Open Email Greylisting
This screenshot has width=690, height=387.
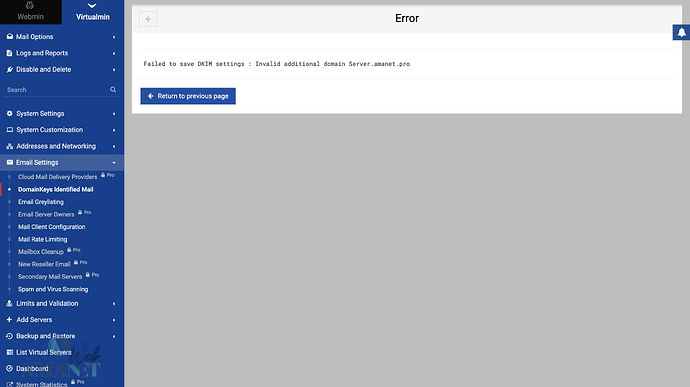pos(41,202)
